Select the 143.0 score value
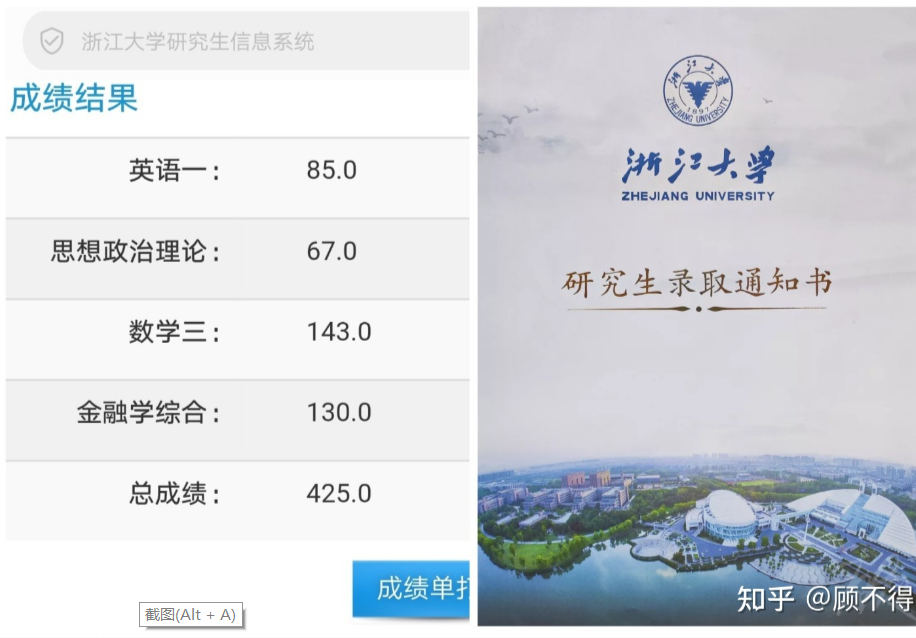Viewport: 916px width, 638px height. [339, 332]
